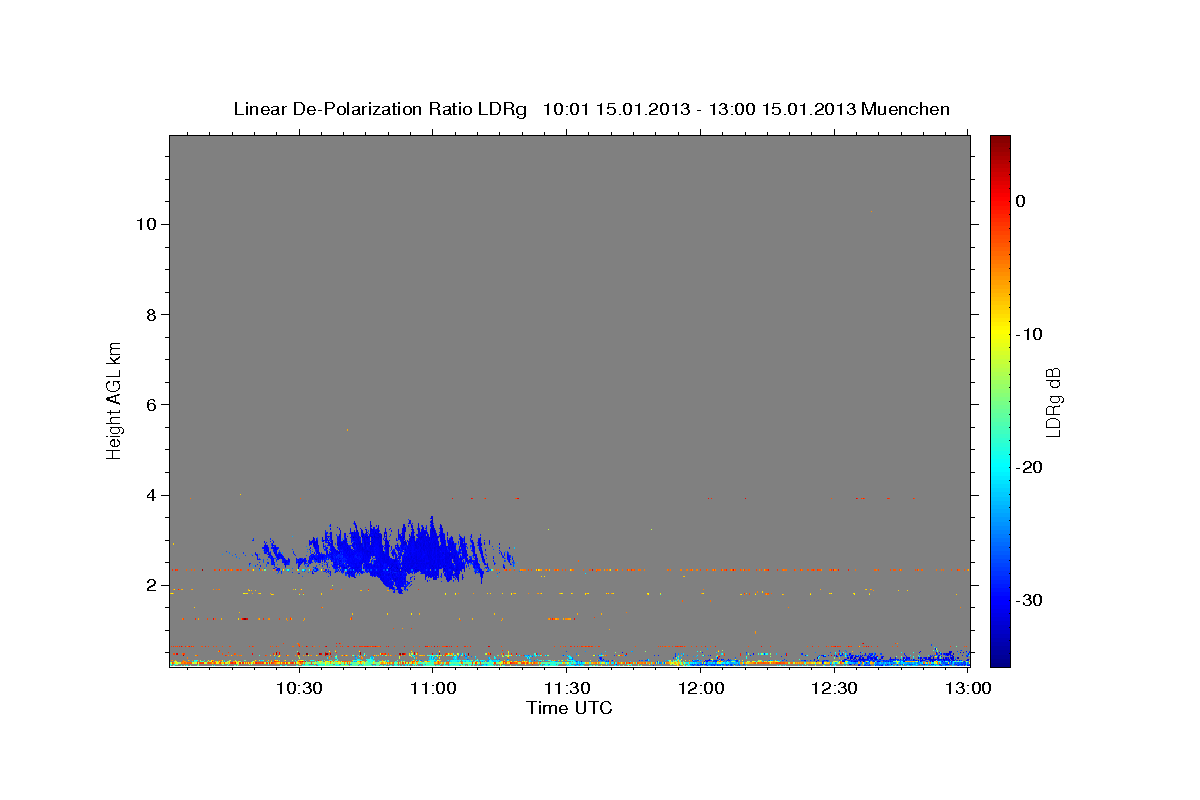This screenshot has height=800, width=1200.
Task: Click the plot title "Linear De-Polarization Ratio LDRg"
Action: (x=379, y=109)
